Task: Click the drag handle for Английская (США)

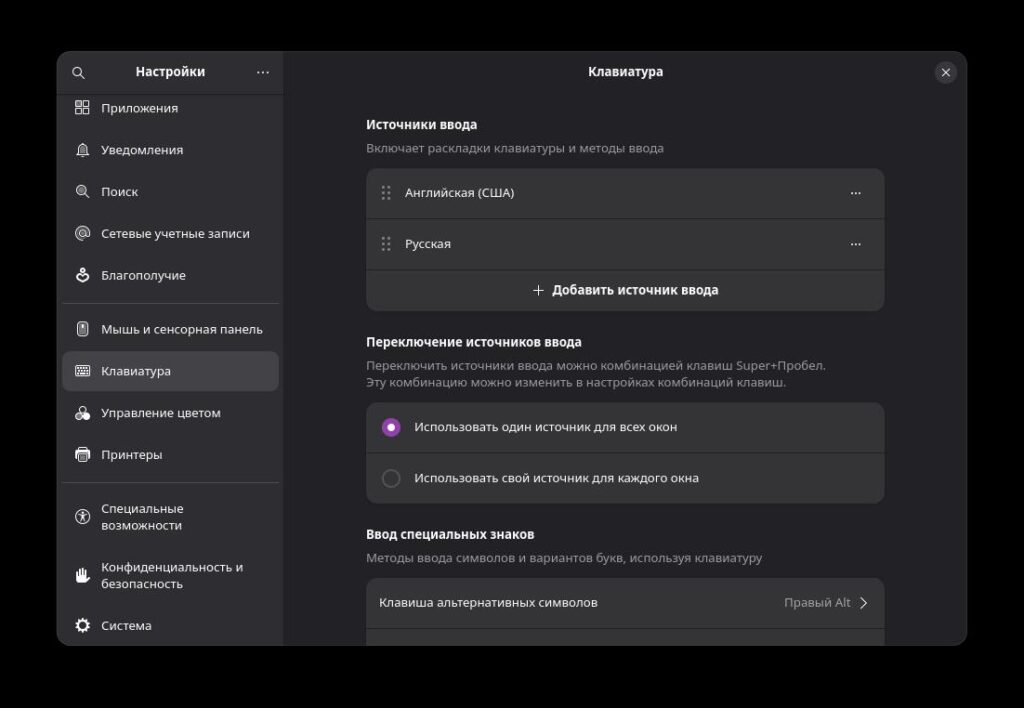Action: click(x=386, y=193)
